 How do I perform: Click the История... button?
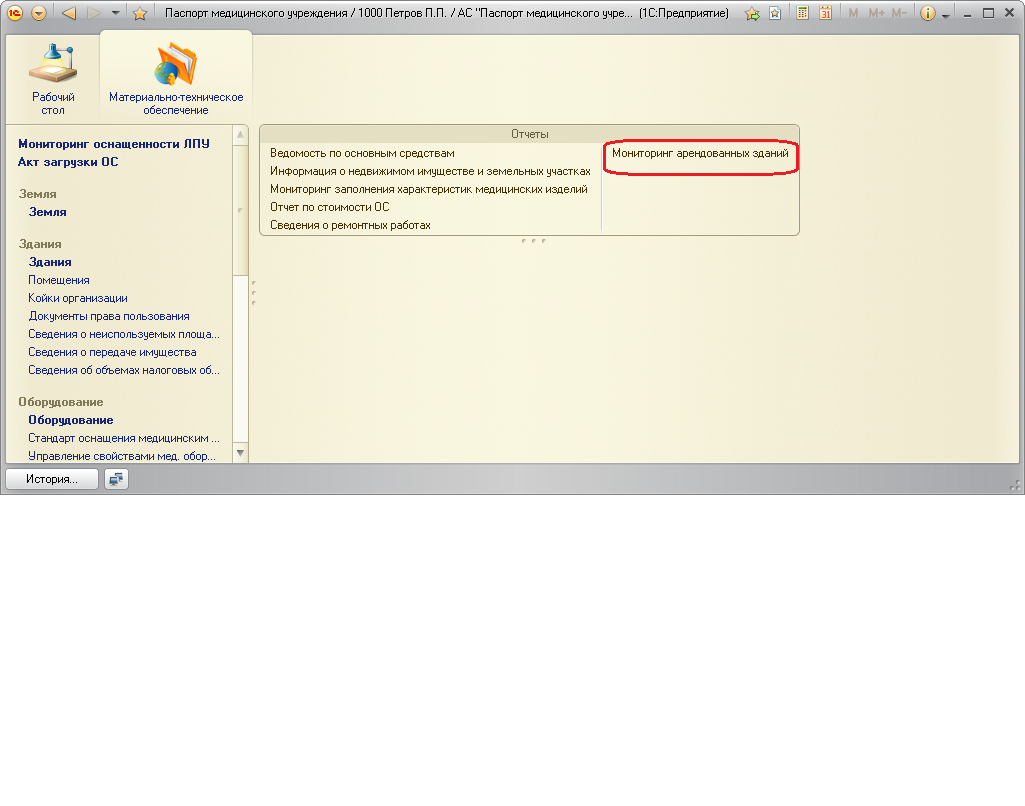tap(52, 479)
